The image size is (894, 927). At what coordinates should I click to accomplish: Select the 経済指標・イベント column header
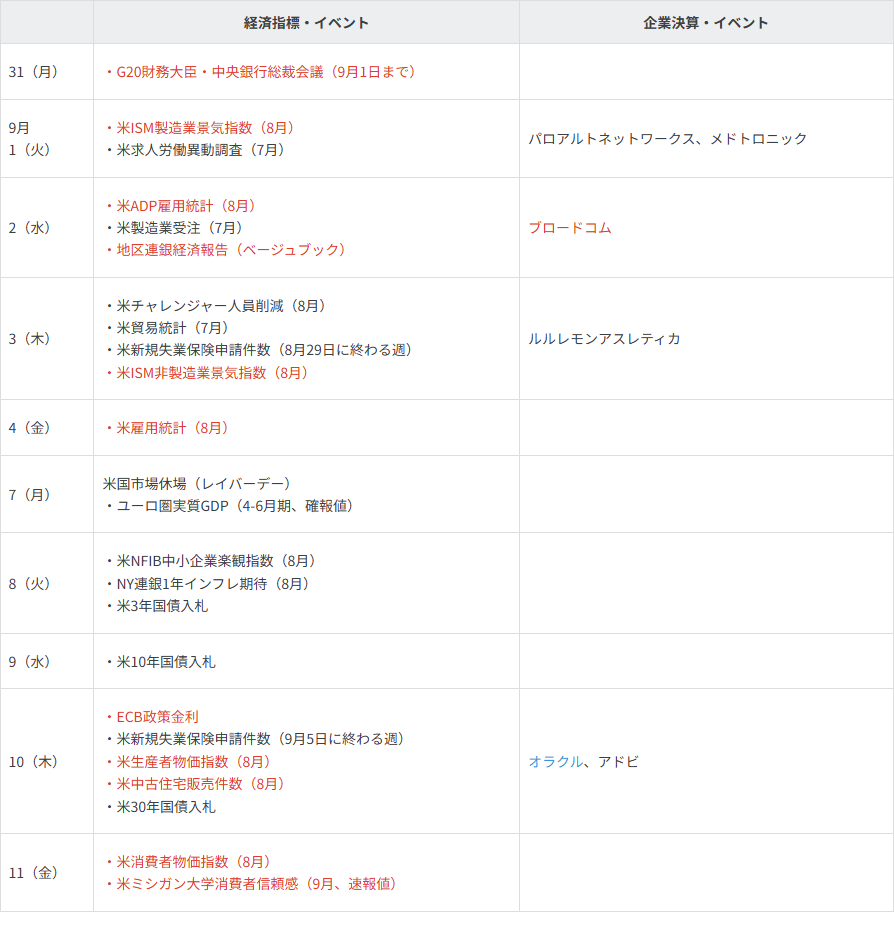pos(306,22)
